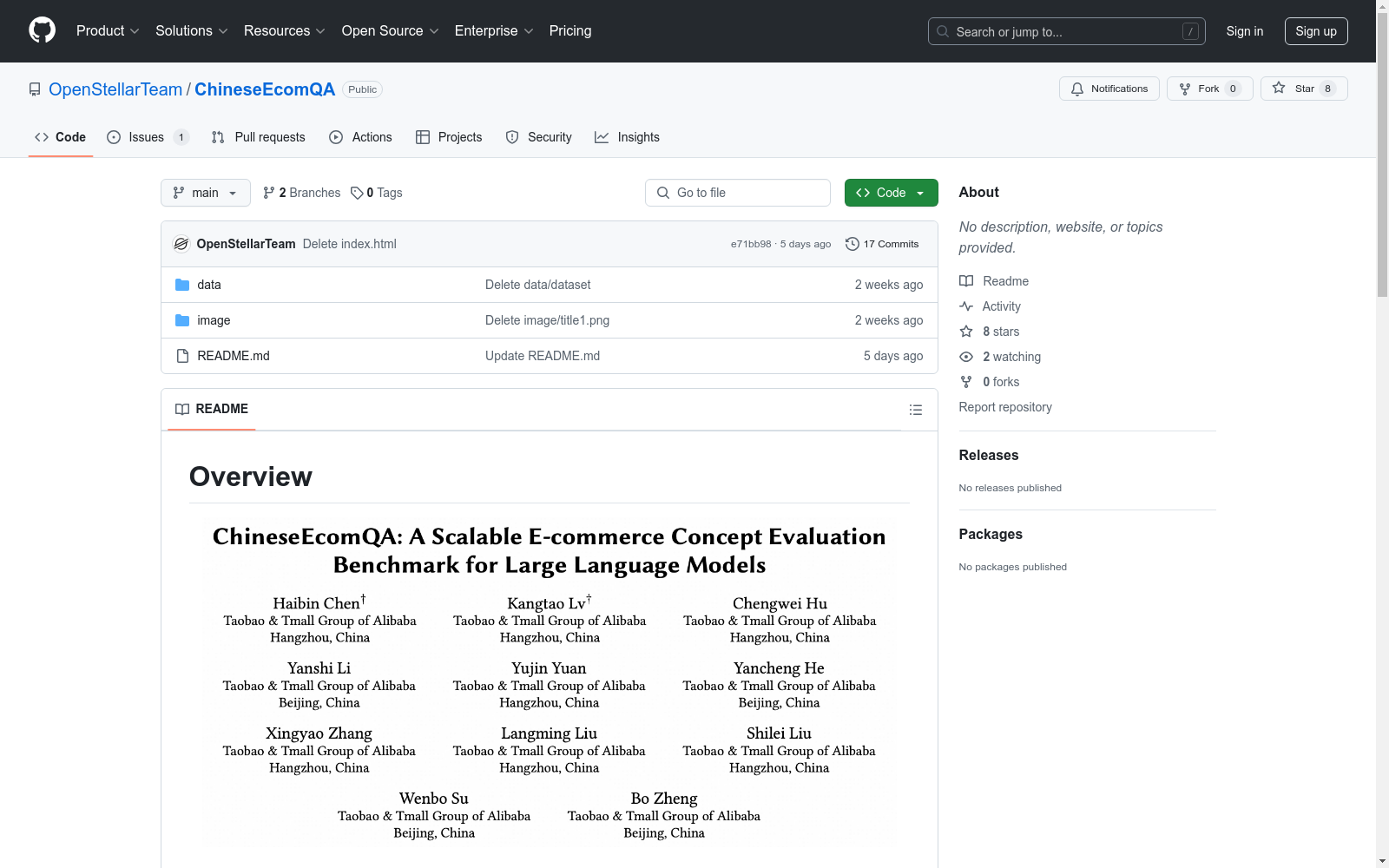Screen dimensions: 1389x868
Task: Click the ChineseEcomQA paper title image
Action: (550, 682)
